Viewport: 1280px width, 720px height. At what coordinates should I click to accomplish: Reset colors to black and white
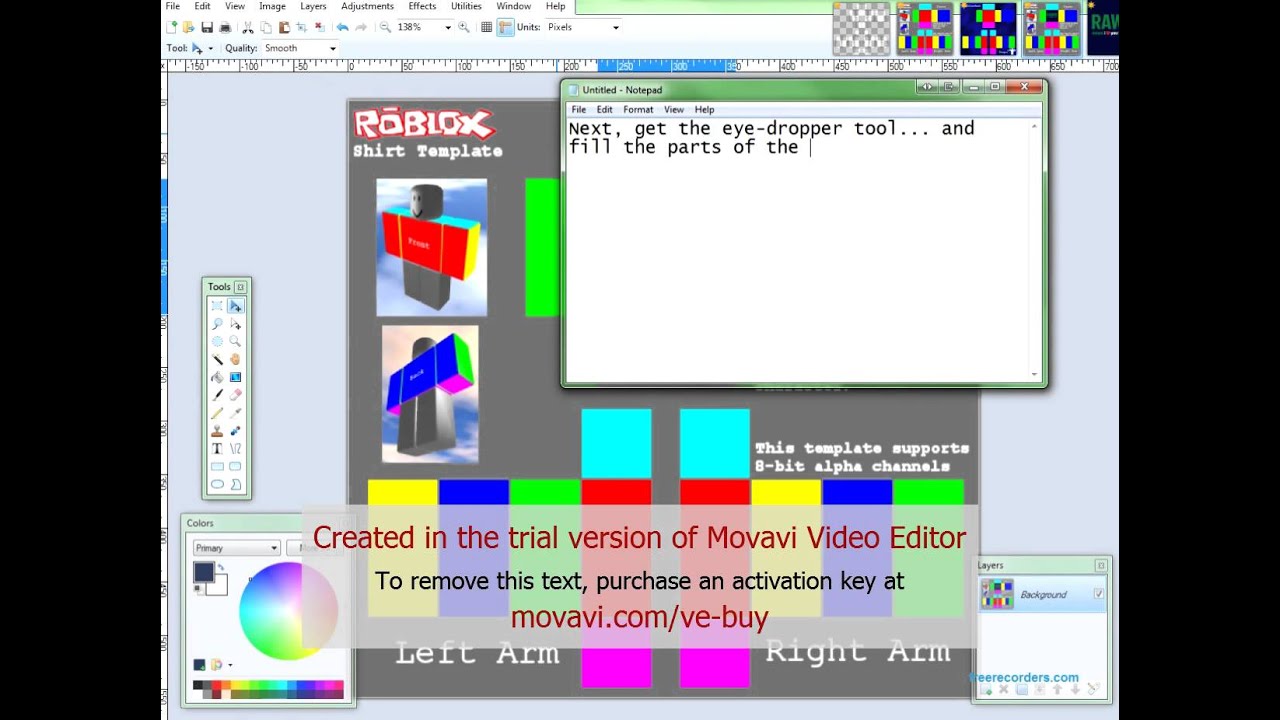199,589
